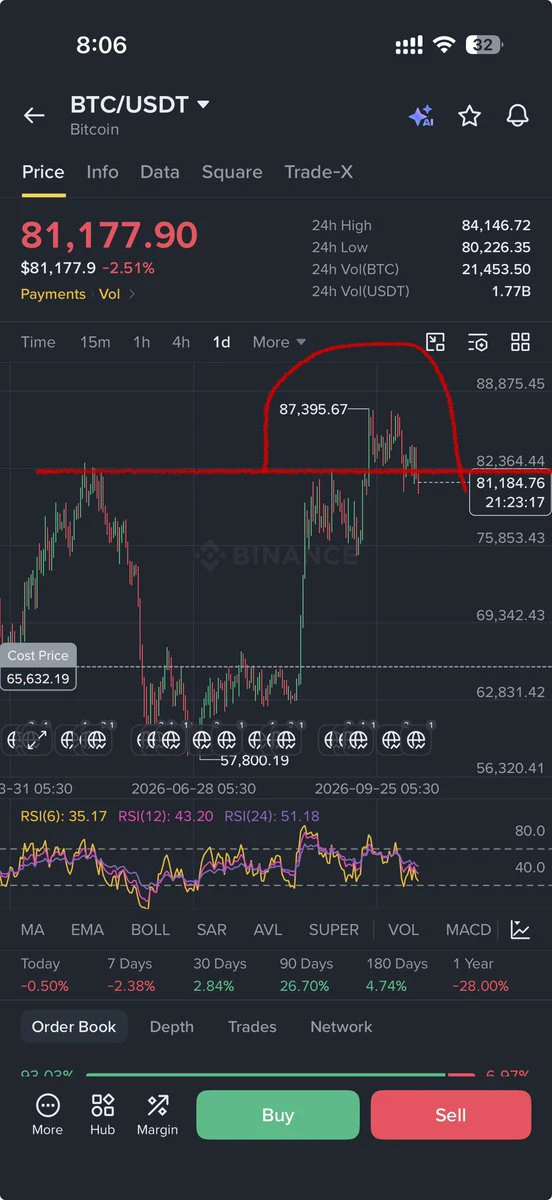Switch to the Network tab
Viewport: 552px width, 1200px height.
tap(341, 1027)
